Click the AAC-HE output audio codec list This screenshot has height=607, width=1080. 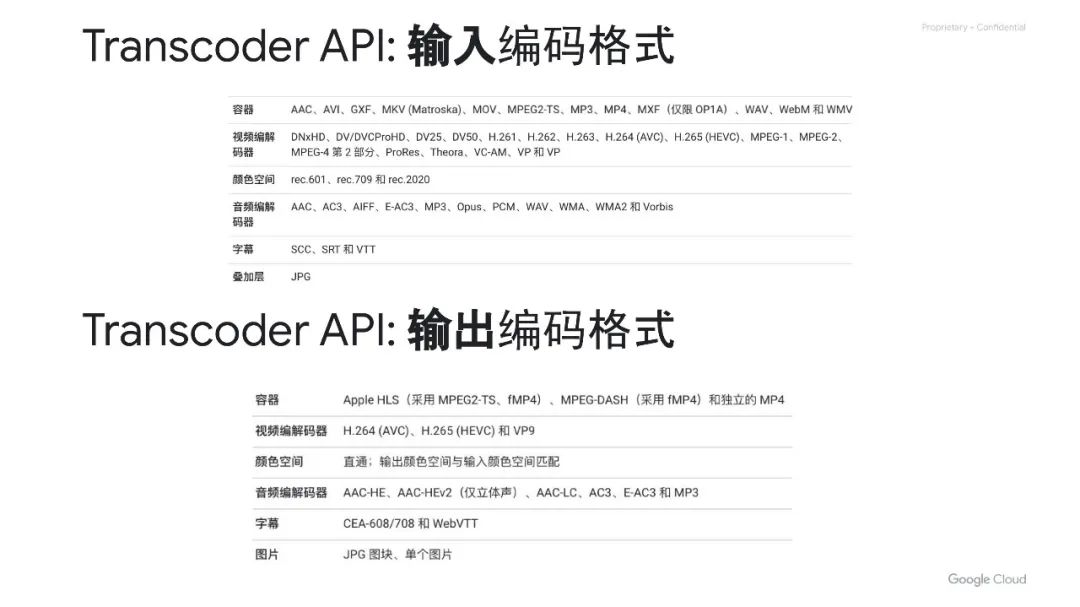pyautogui.click(x=520, y=493)
